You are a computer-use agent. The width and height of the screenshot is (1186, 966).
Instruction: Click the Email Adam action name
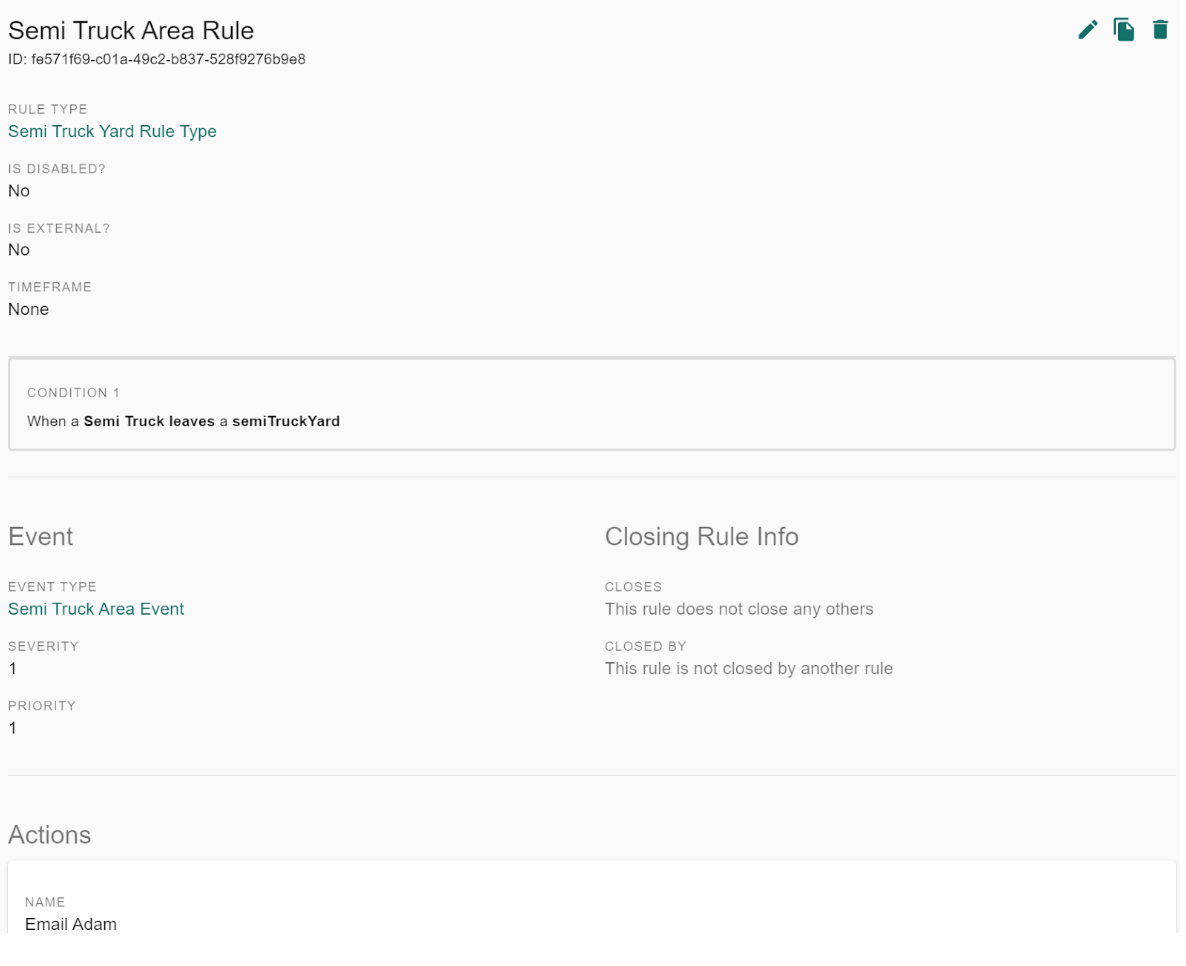pyautogui.click(x=71, y=924)
